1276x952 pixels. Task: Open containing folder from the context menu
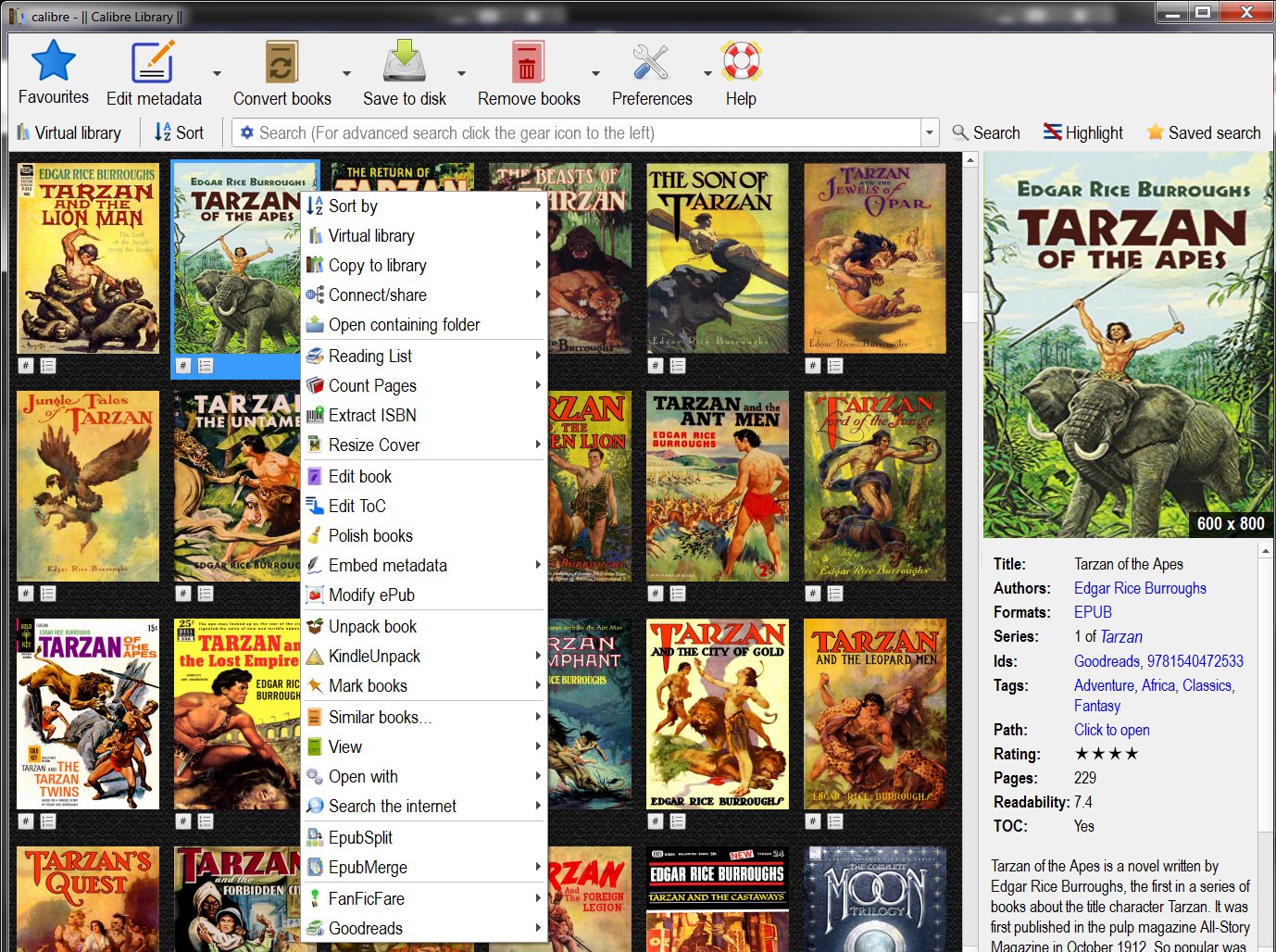tap(424, 324)
